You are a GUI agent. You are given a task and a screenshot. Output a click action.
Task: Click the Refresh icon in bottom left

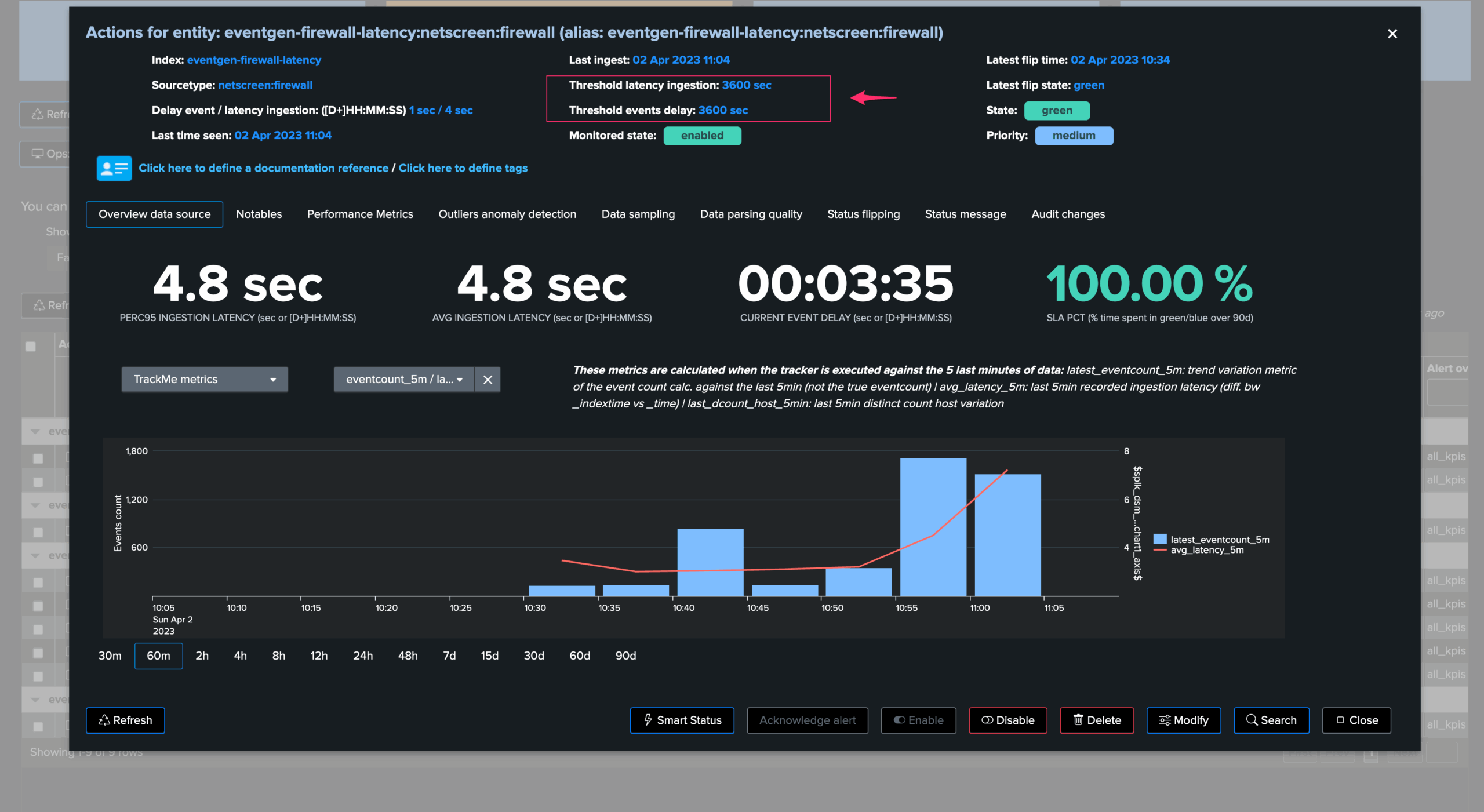click(104, 720)
